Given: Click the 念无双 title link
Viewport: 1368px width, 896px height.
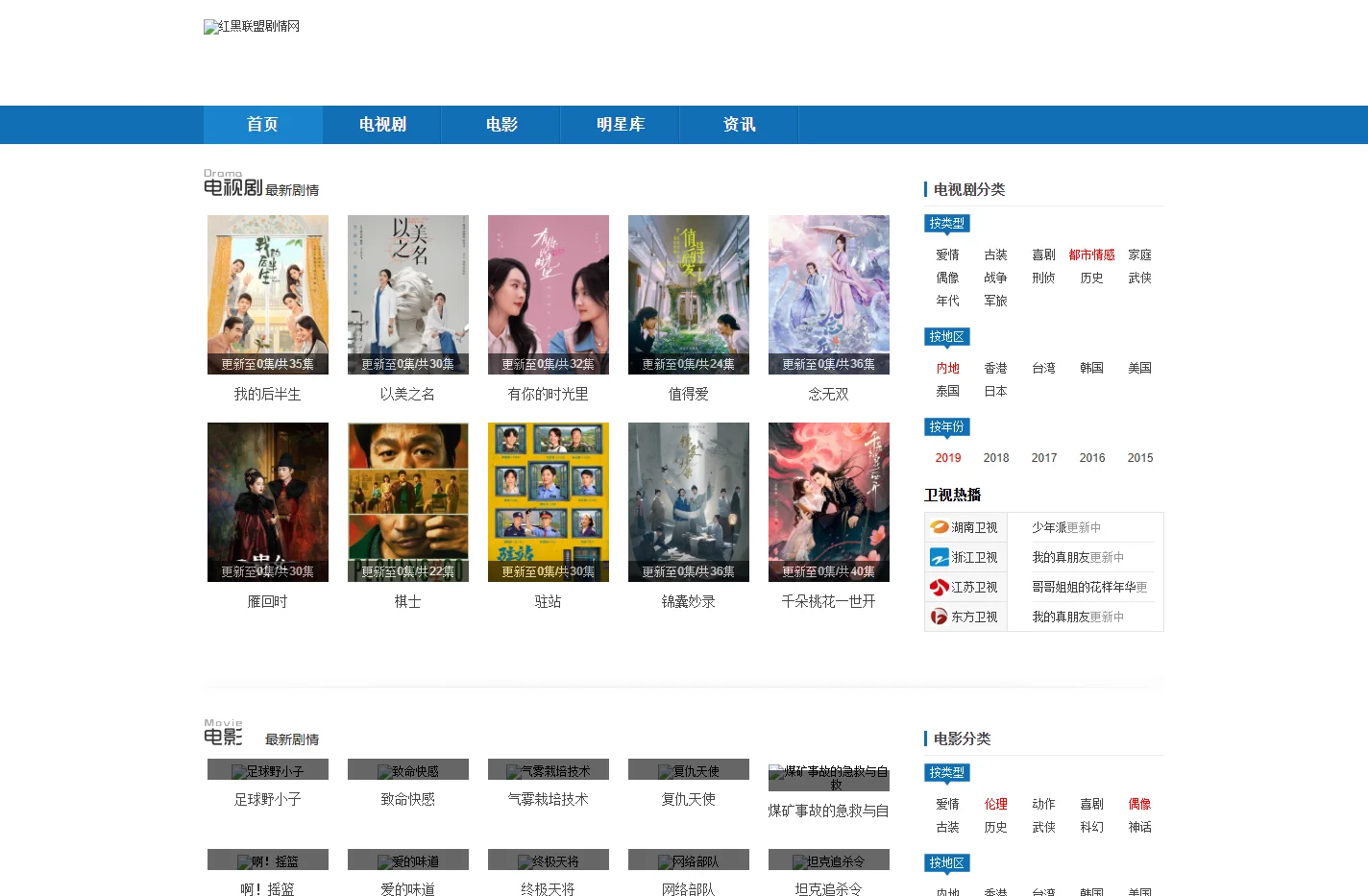Looking at the screenshot, I should [x=829, y=394].
